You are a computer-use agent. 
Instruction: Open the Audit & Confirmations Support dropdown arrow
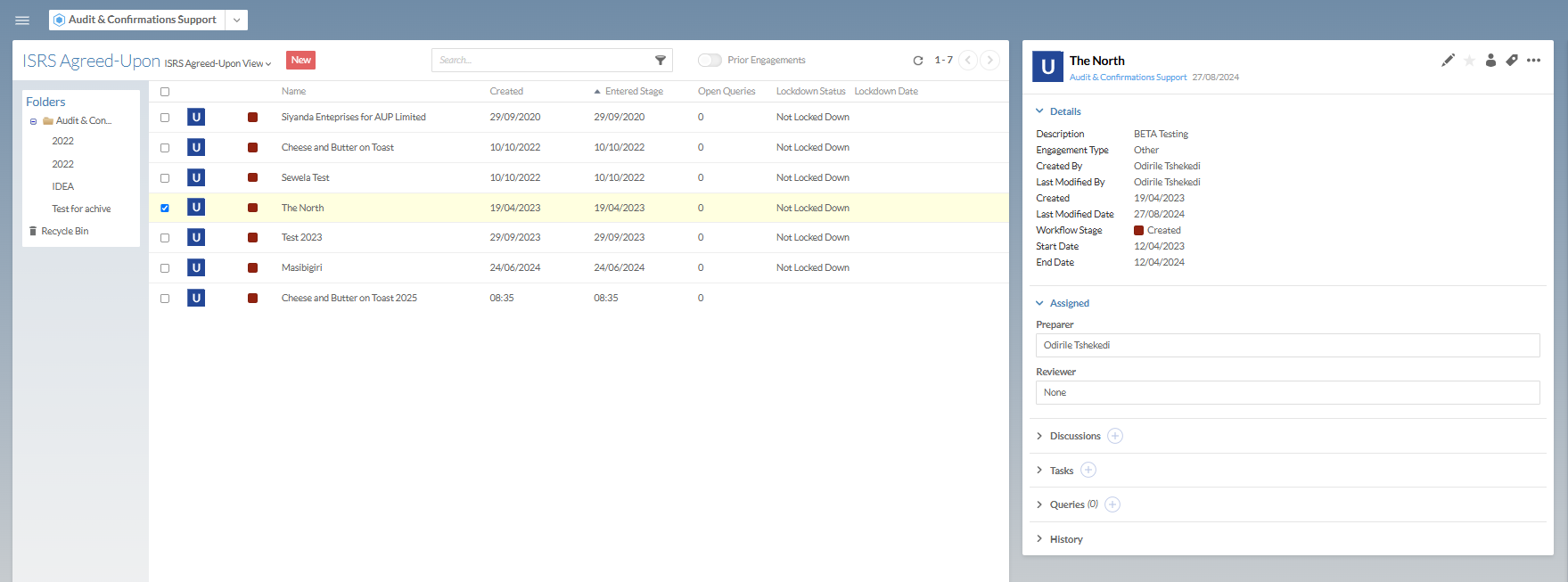point(236,20)
